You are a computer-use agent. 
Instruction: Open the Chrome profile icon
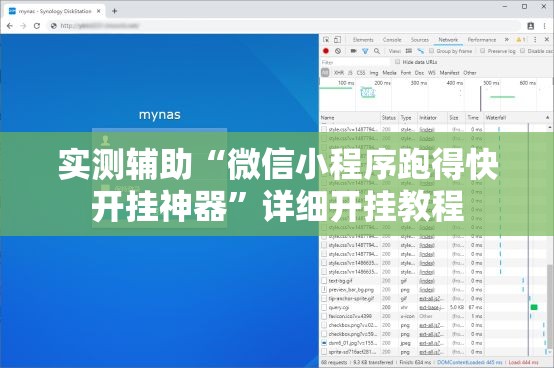[531, 26]
